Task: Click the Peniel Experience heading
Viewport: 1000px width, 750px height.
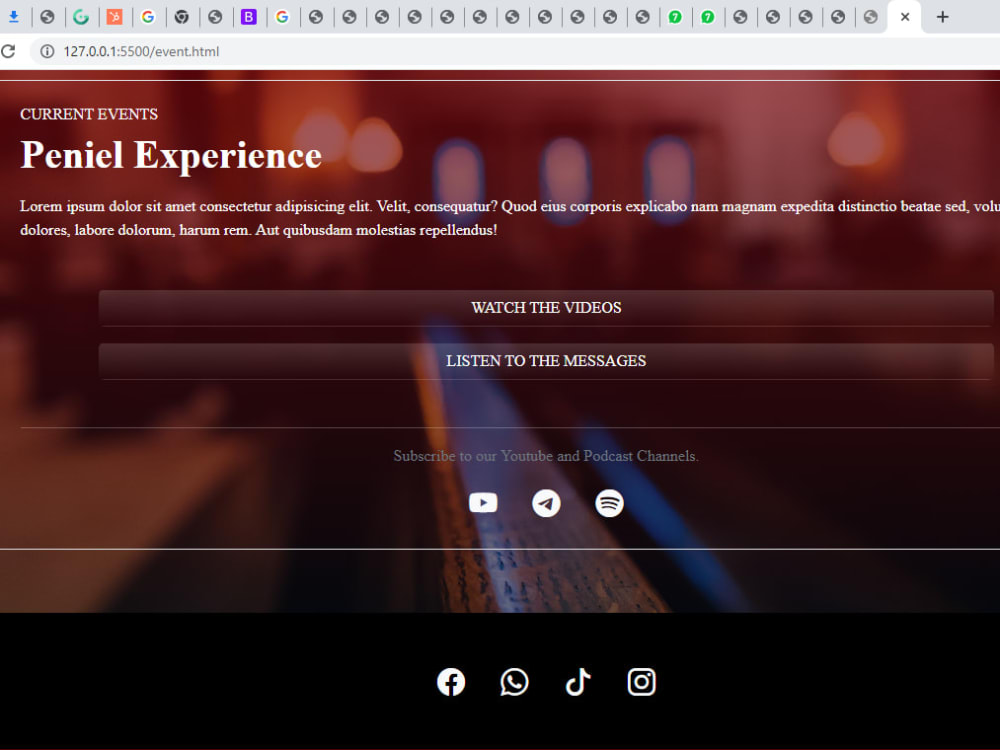Action: click(171, 155)
